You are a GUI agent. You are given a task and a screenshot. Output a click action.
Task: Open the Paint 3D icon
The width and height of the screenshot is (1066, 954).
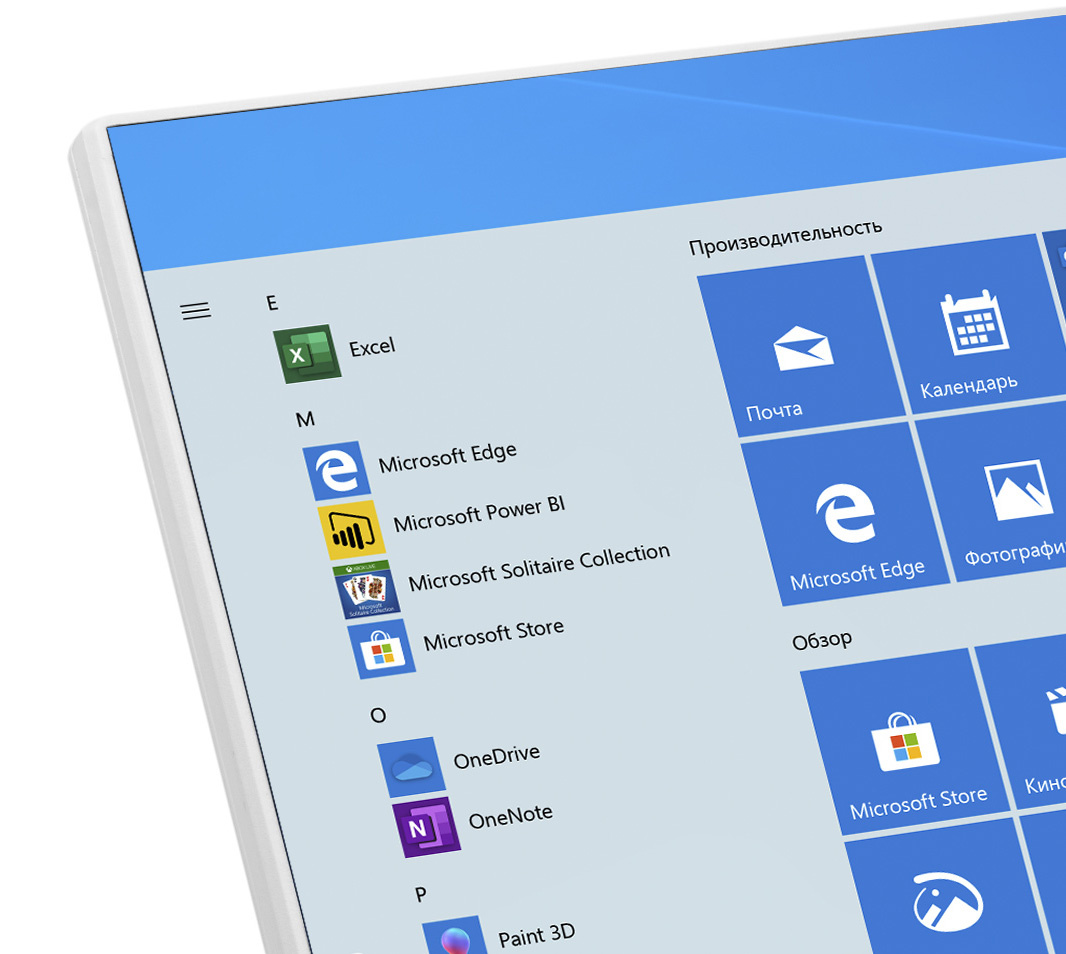point(455,936)
